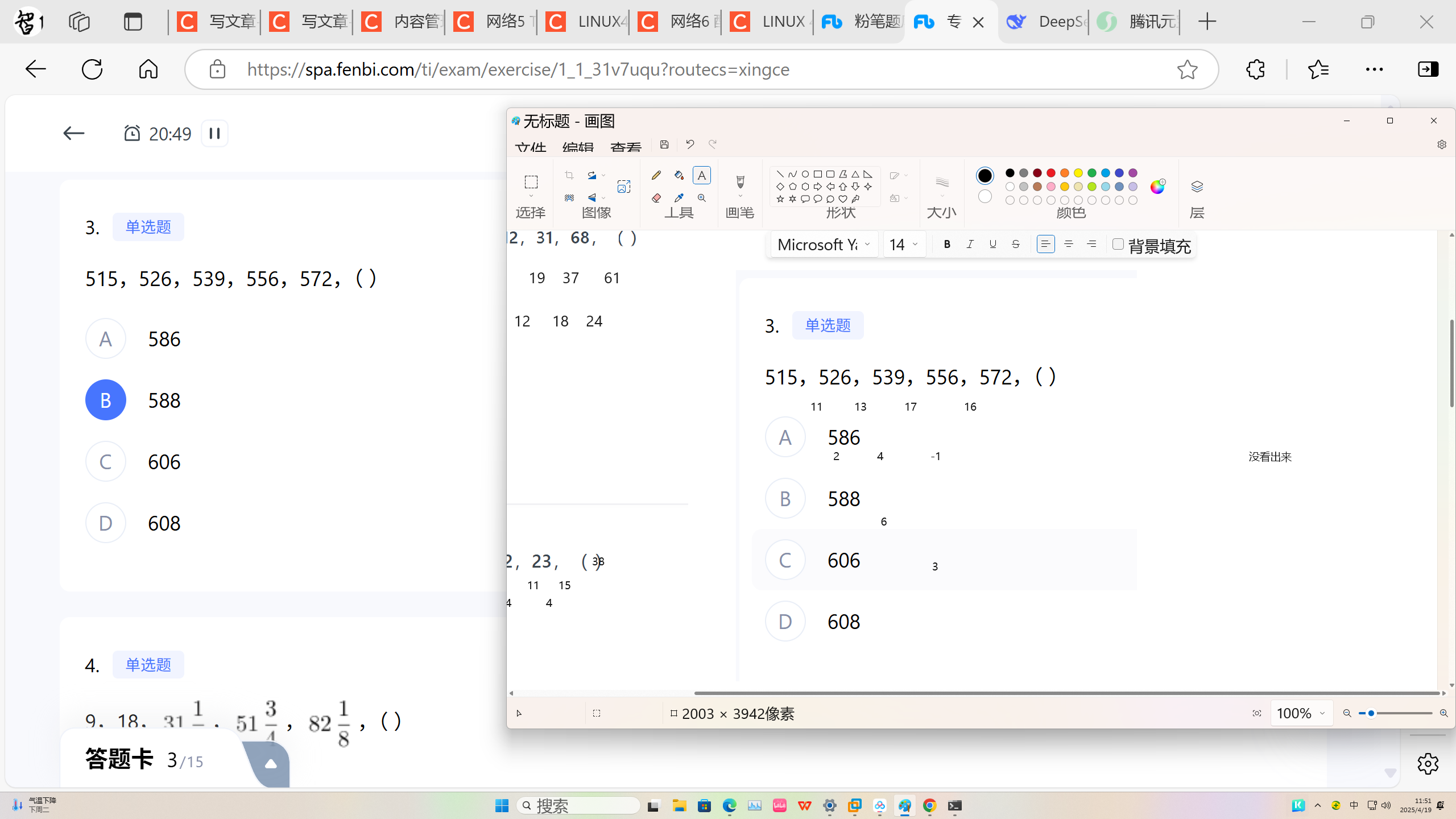Select the Fill bucket tool
The width and height of the screenshot is (1456, 819).
pyautogui.click(x=679, y=175)
